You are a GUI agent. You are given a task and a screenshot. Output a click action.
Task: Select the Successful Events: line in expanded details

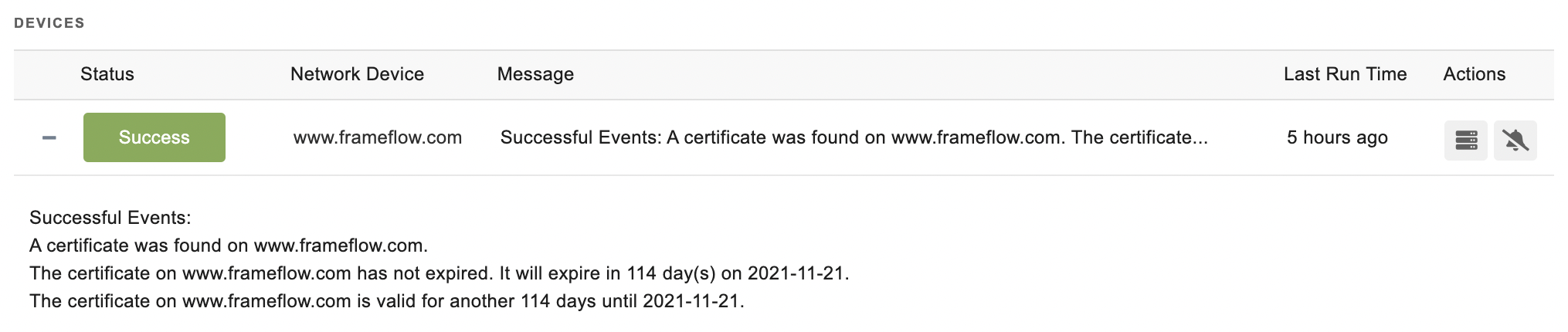pos(110,218)
